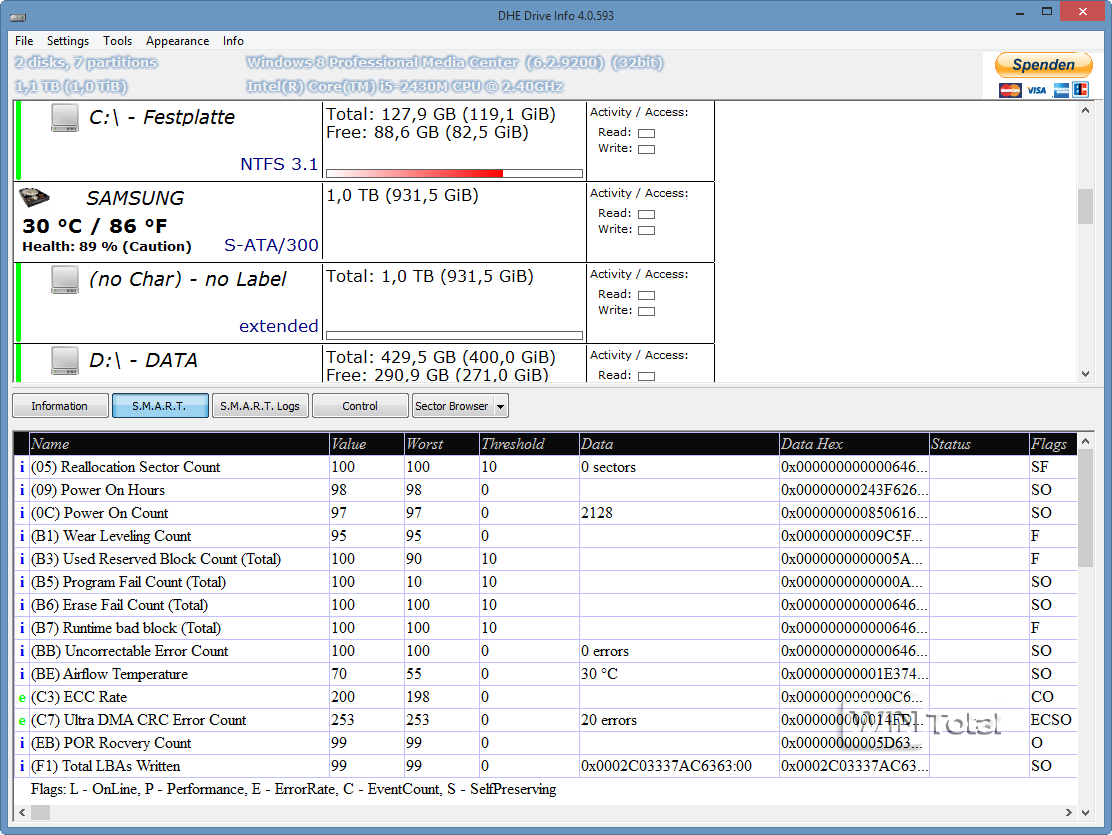Image resolution: width=1112 pixels, height=835 pixels.
Task: Click the Write activity indicator for (no Char) partition
Action: (x=646, y=311)
